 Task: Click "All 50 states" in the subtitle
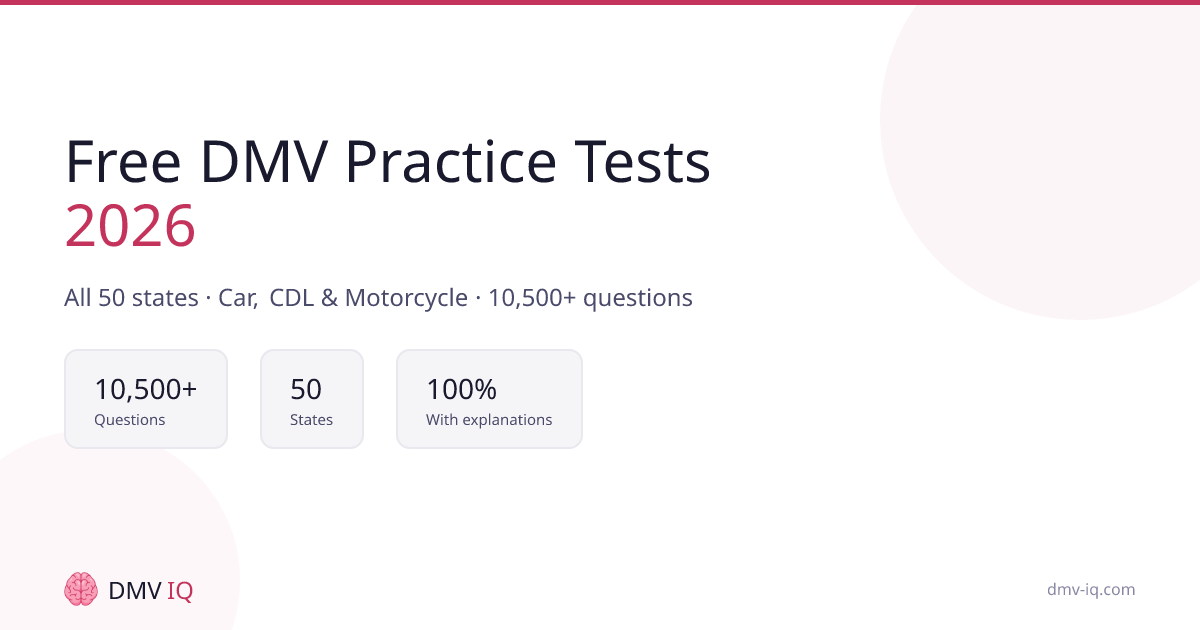(131, 297)
